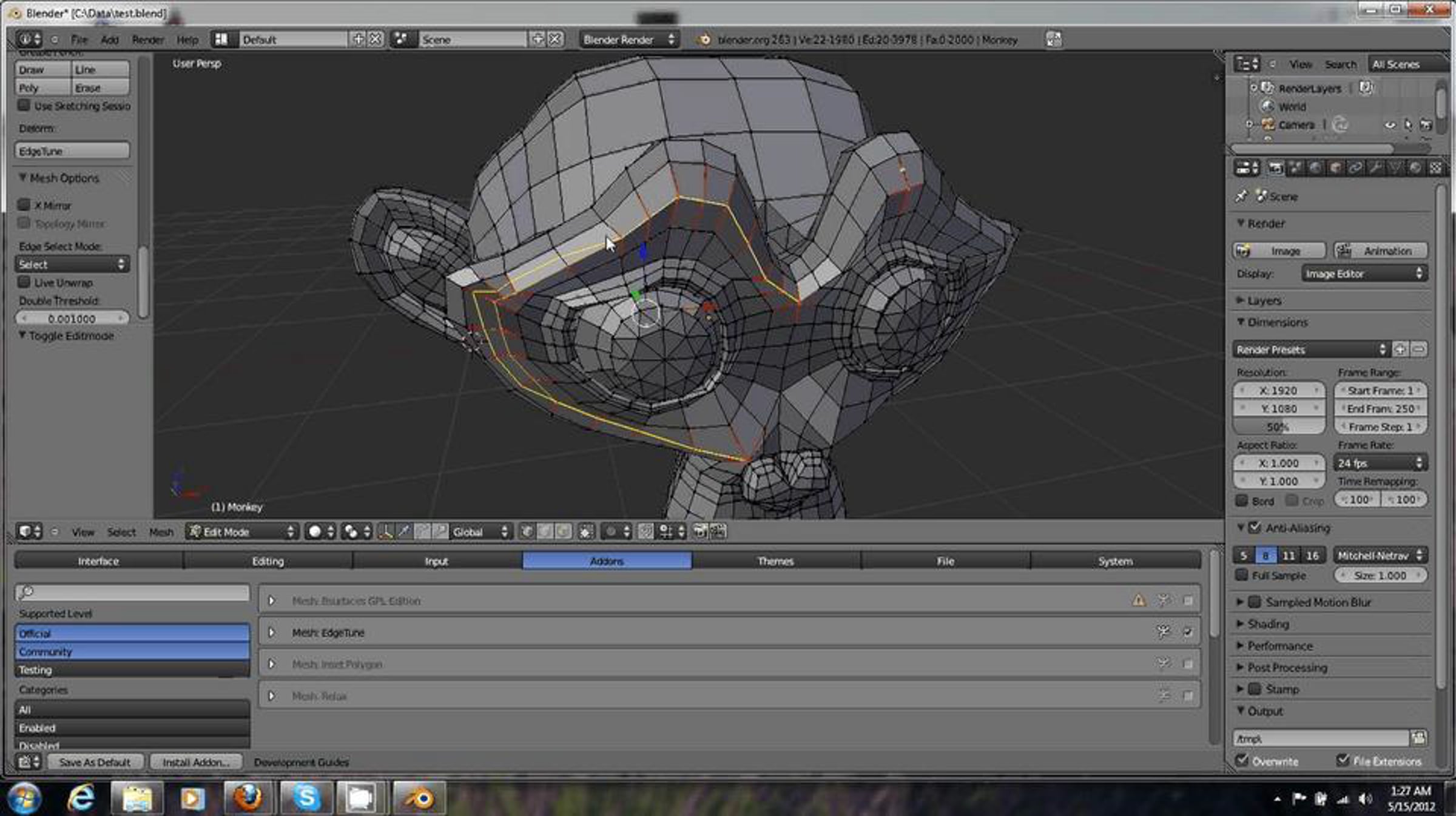Toggle the Anti-Aliasing checkbox

click(1255, 528)
